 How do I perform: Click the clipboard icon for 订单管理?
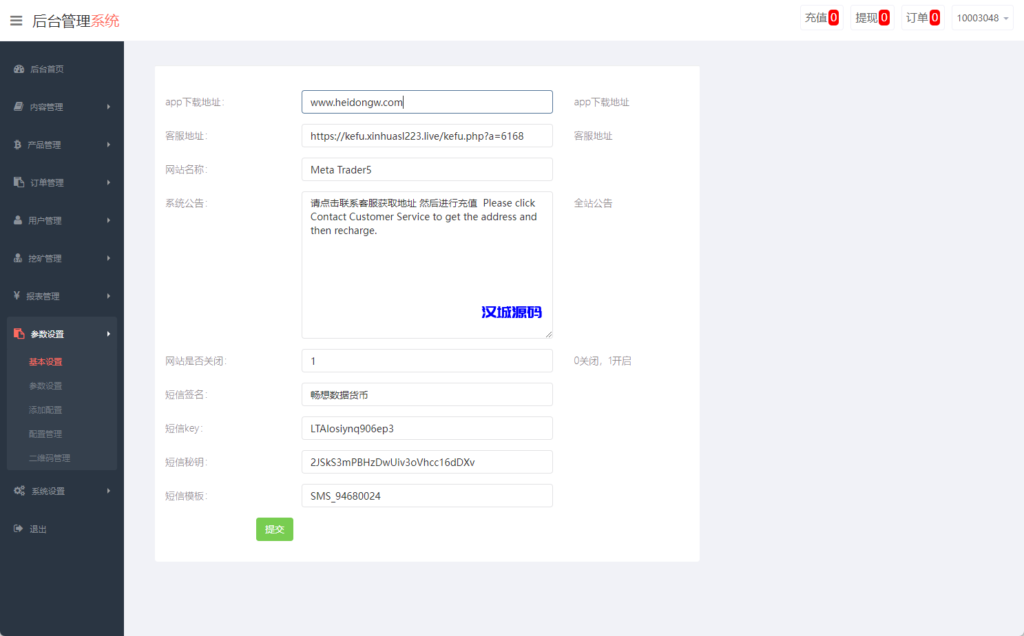tap(18, 183)
